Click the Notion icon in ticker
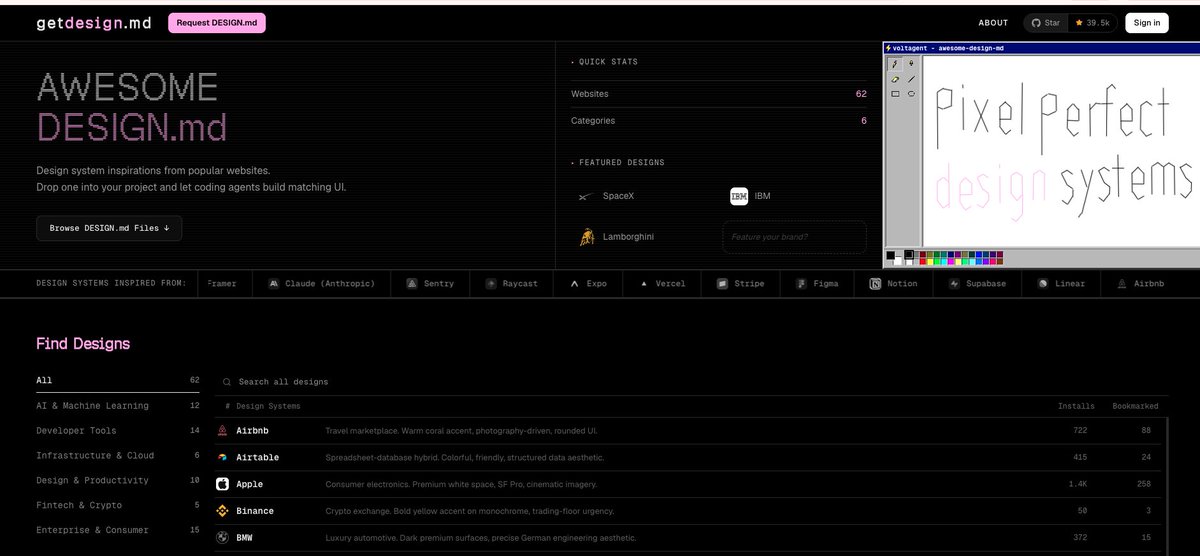The width and height of the screenshot is (1200, 556). (x=875, y=284)
